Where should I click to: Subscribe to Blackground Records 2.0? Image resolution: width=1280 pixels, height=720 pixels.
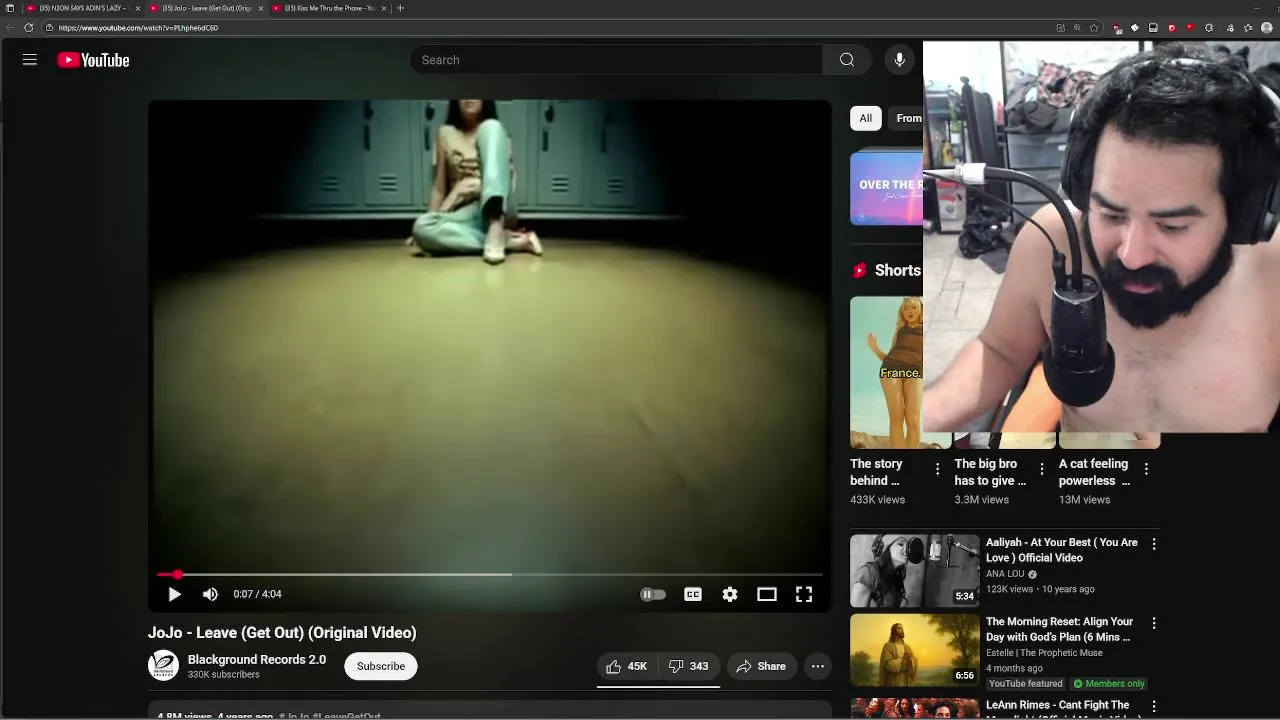[381, 666]
